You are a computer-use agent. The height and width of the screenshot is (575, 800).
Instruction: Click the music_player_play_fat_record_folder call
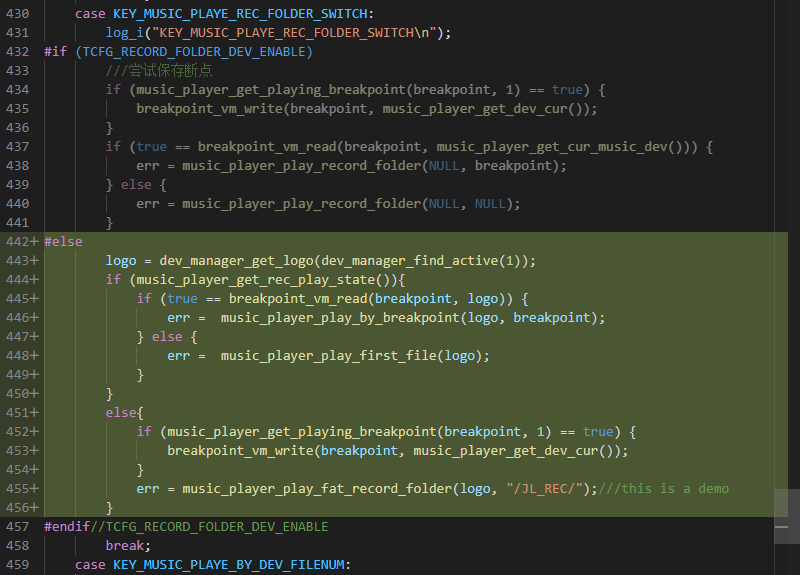(x=317, y=489)
